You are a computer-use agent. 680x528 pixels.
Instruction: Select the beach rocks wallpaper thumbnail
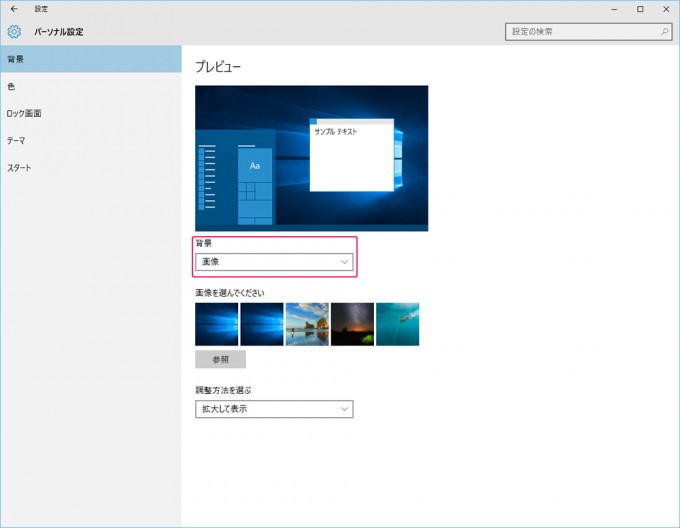point(307,324)
